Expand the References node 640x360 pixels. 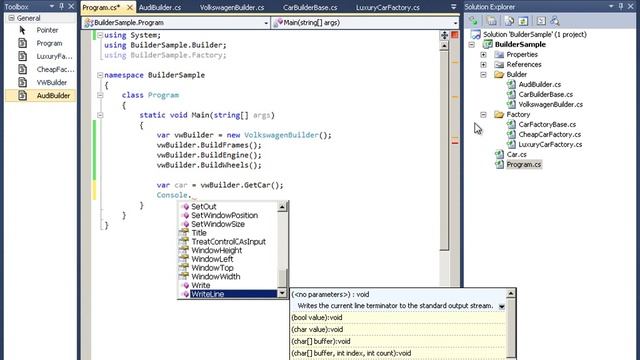click(x=483, y=64)
